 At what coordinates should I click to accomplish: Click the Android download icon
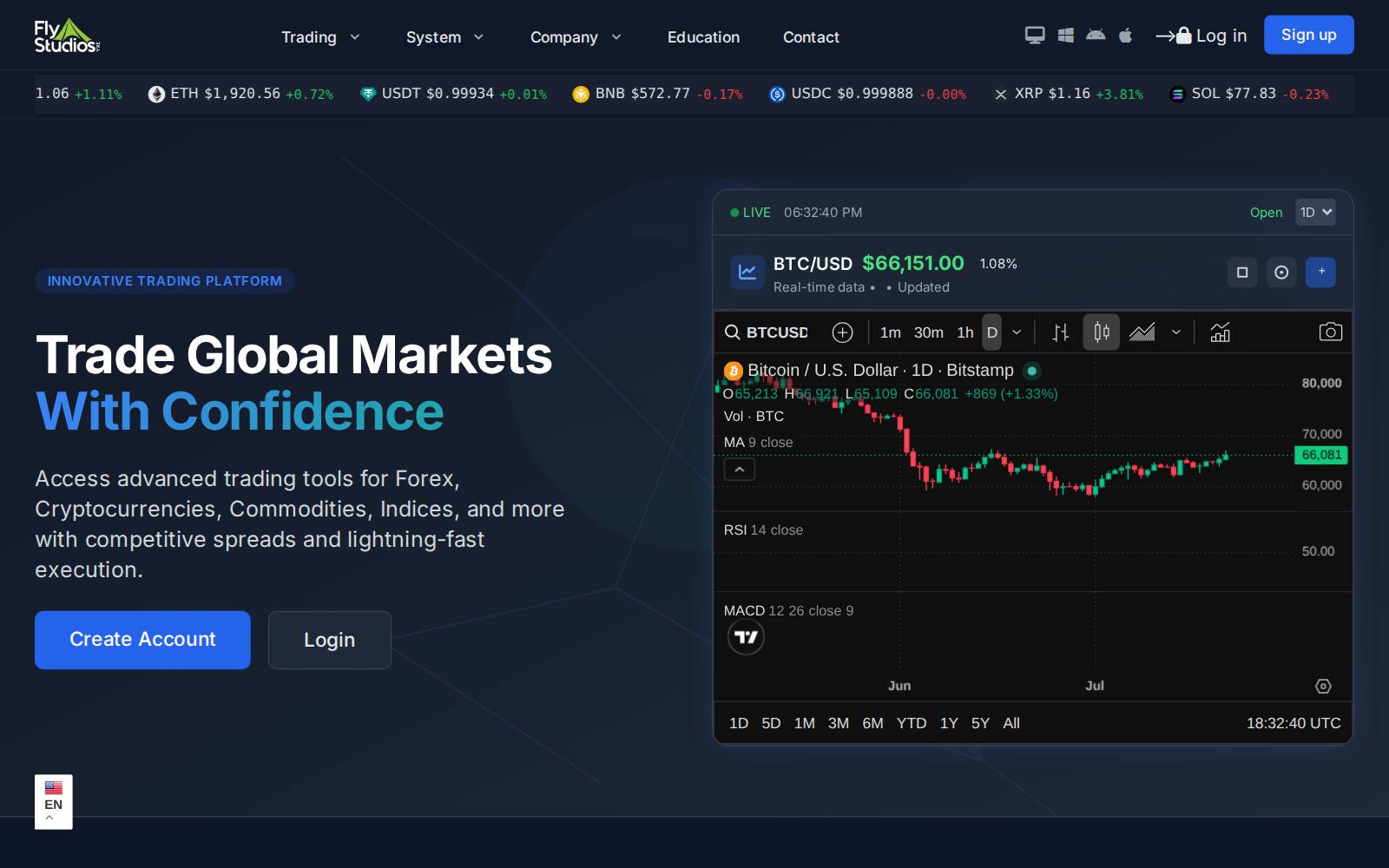tap(1096, 36)
